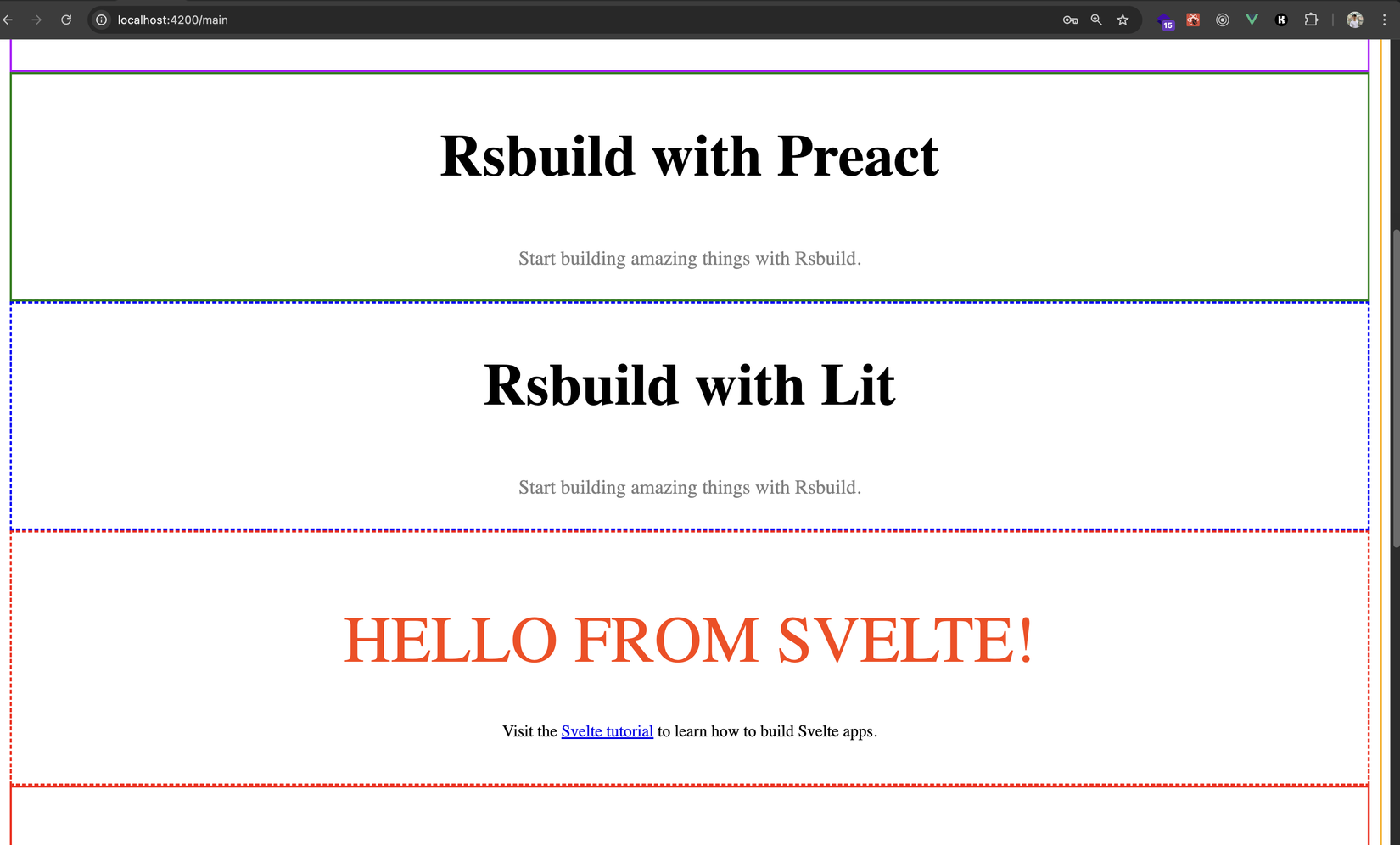Open the red atom bug extension
The image size is (1400, 845).
click(x=1193, y=20)
